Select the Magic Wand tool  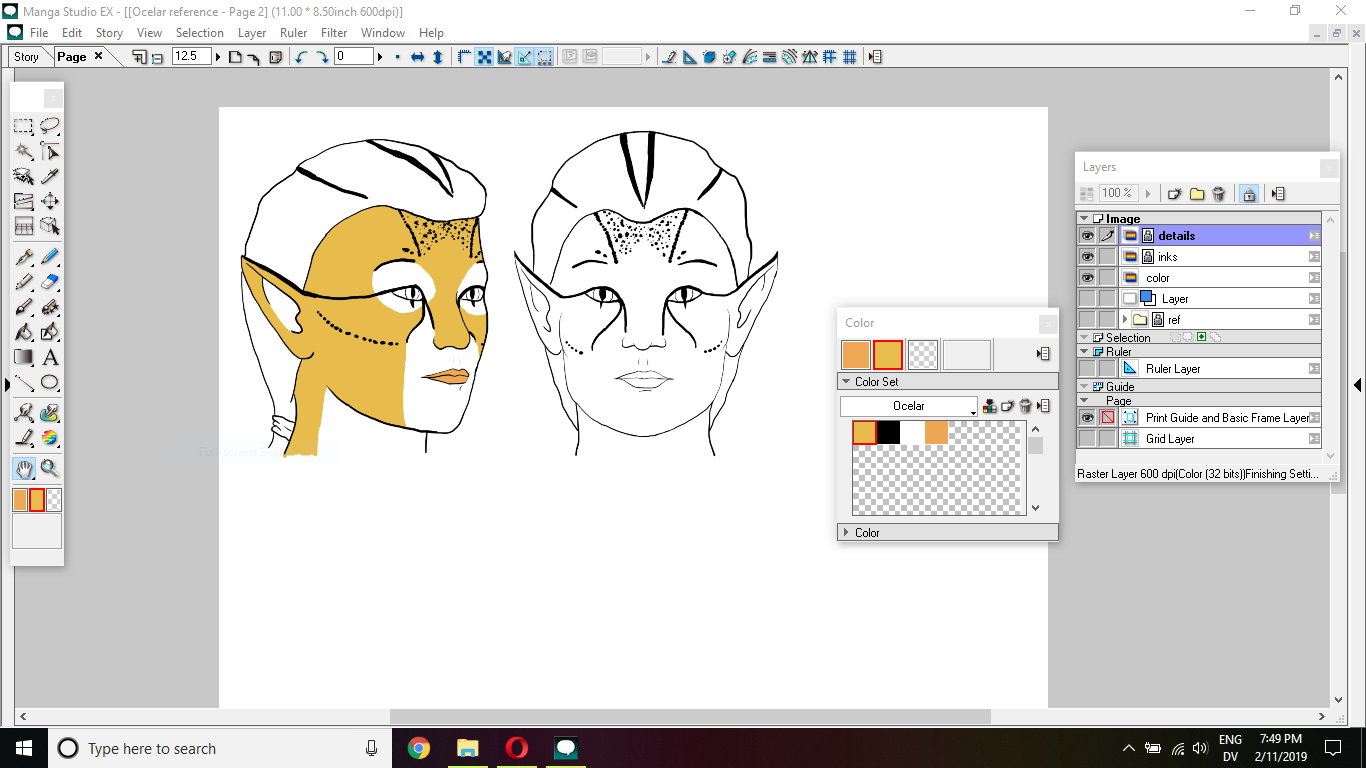(23, 151)
